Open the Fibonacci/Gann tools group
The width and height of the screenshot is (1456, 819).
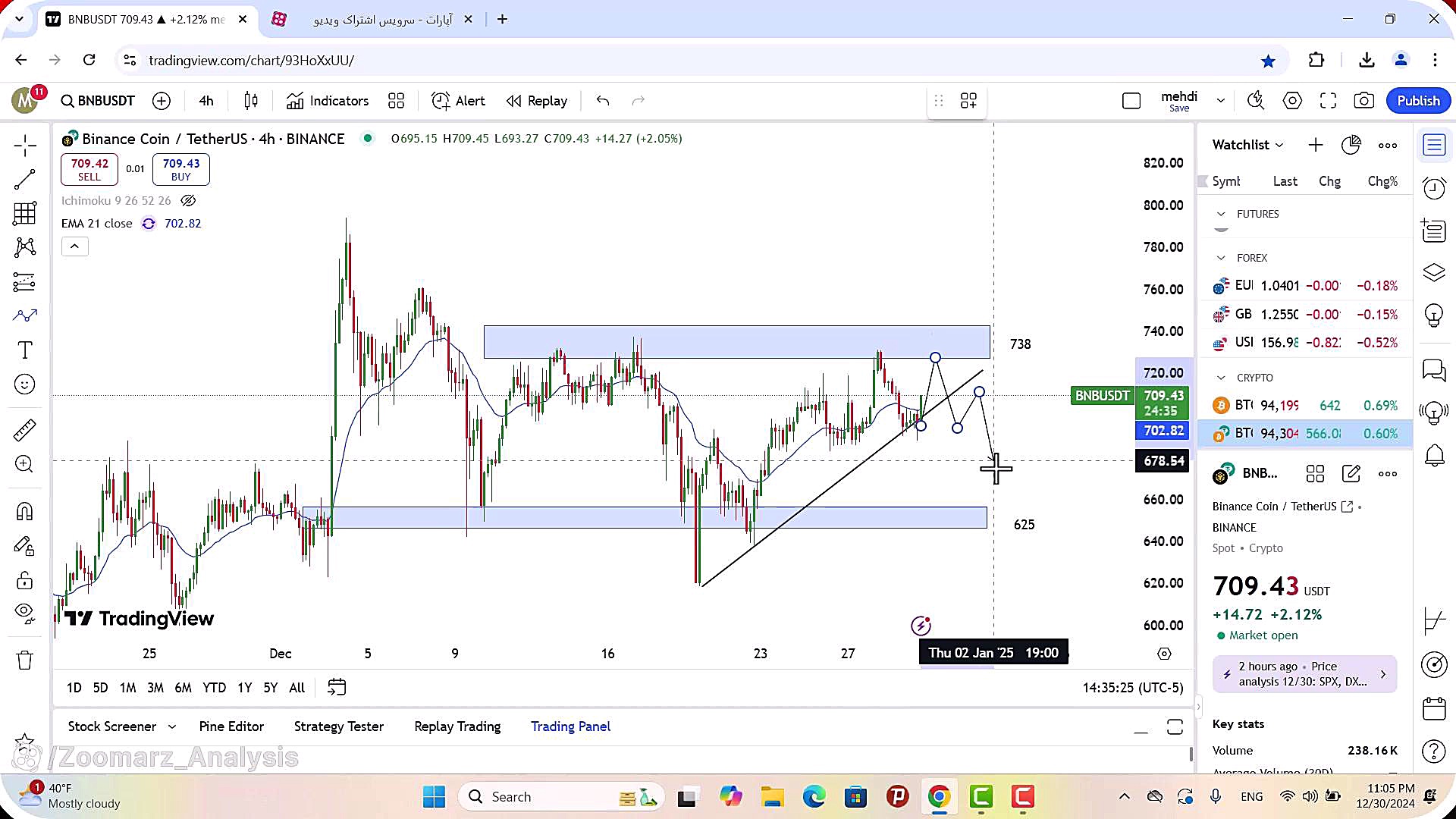24,213
